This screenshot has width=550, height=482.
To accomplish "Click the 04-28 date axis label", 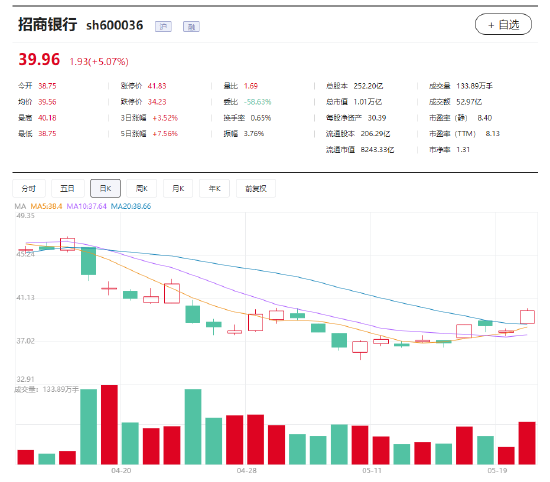I will (247, 471).
